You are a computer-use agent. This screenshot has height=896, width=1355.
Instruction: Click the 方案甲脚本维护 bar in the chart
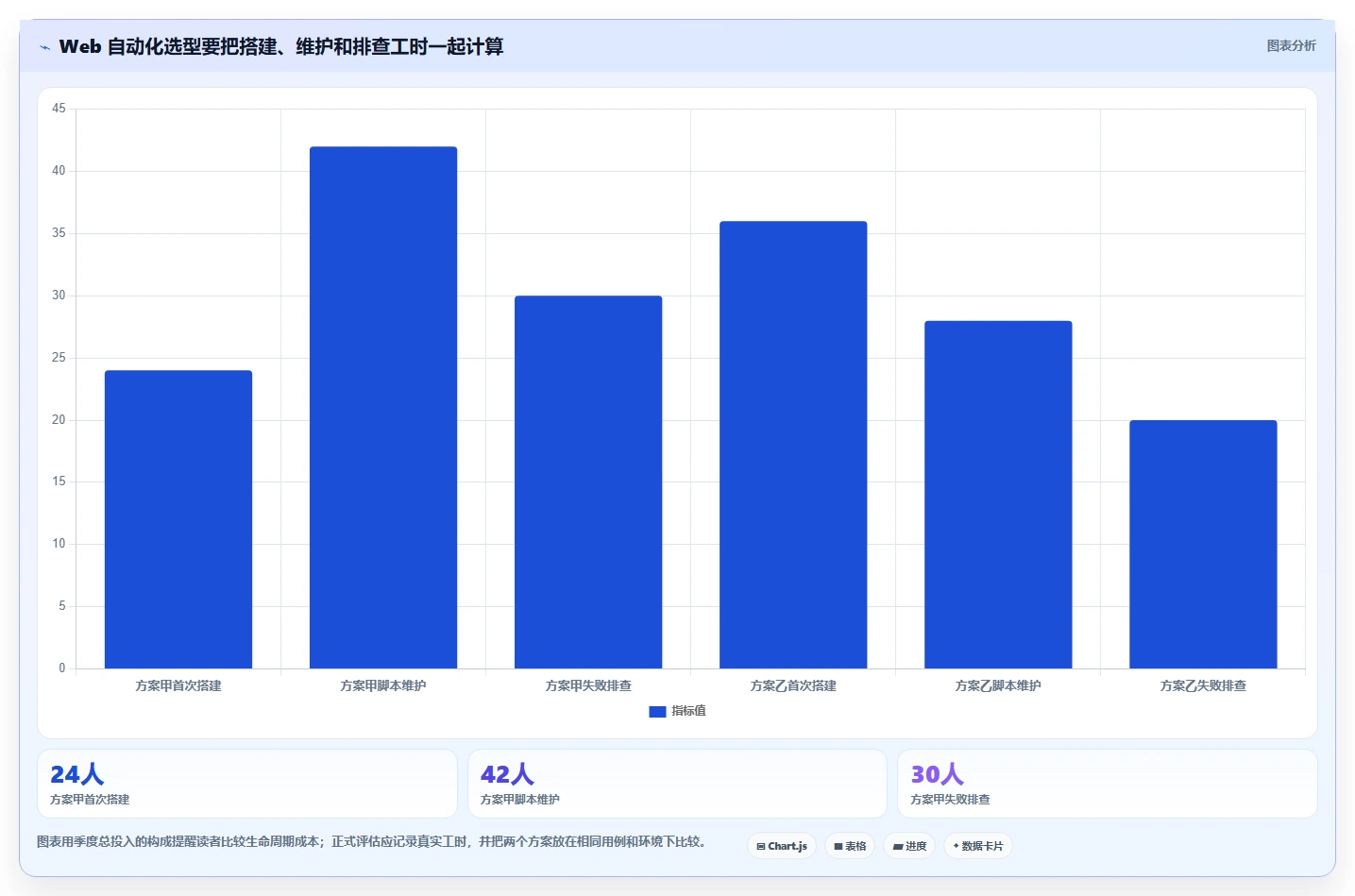point(383,407)
